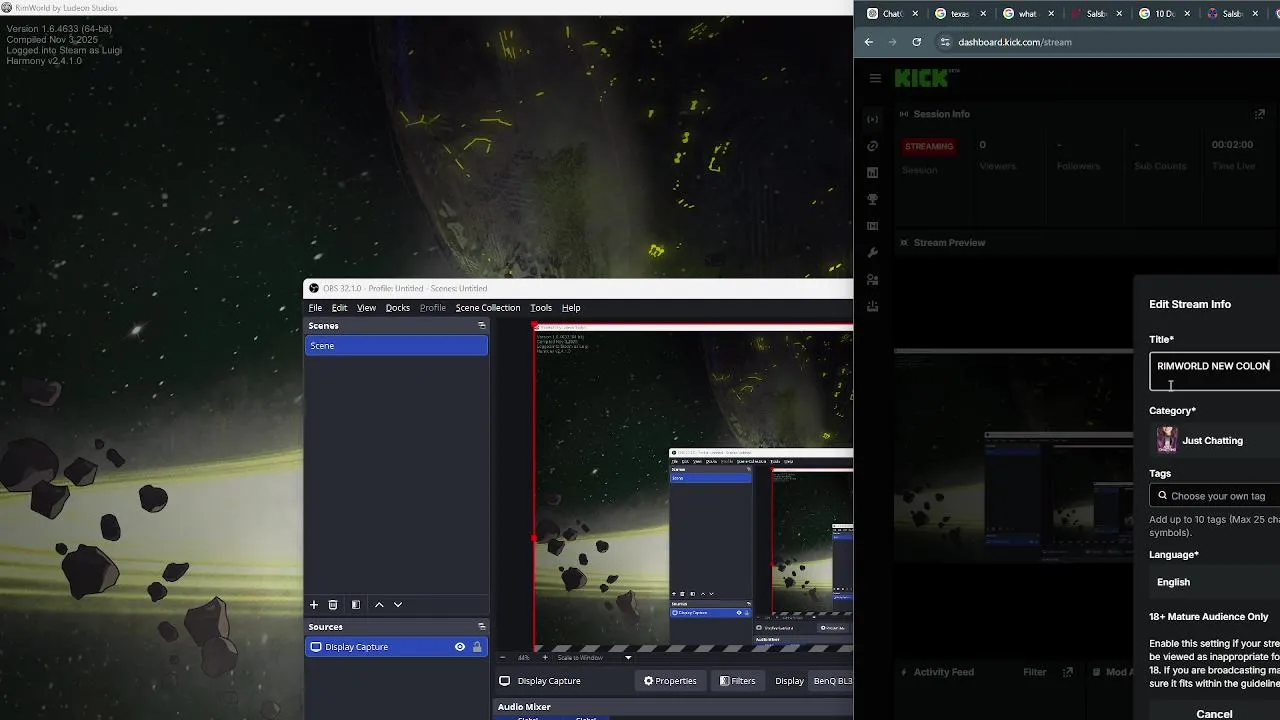Open the English language dropdown
Screen dimensions: 1280x720
tap(1214, 582)
